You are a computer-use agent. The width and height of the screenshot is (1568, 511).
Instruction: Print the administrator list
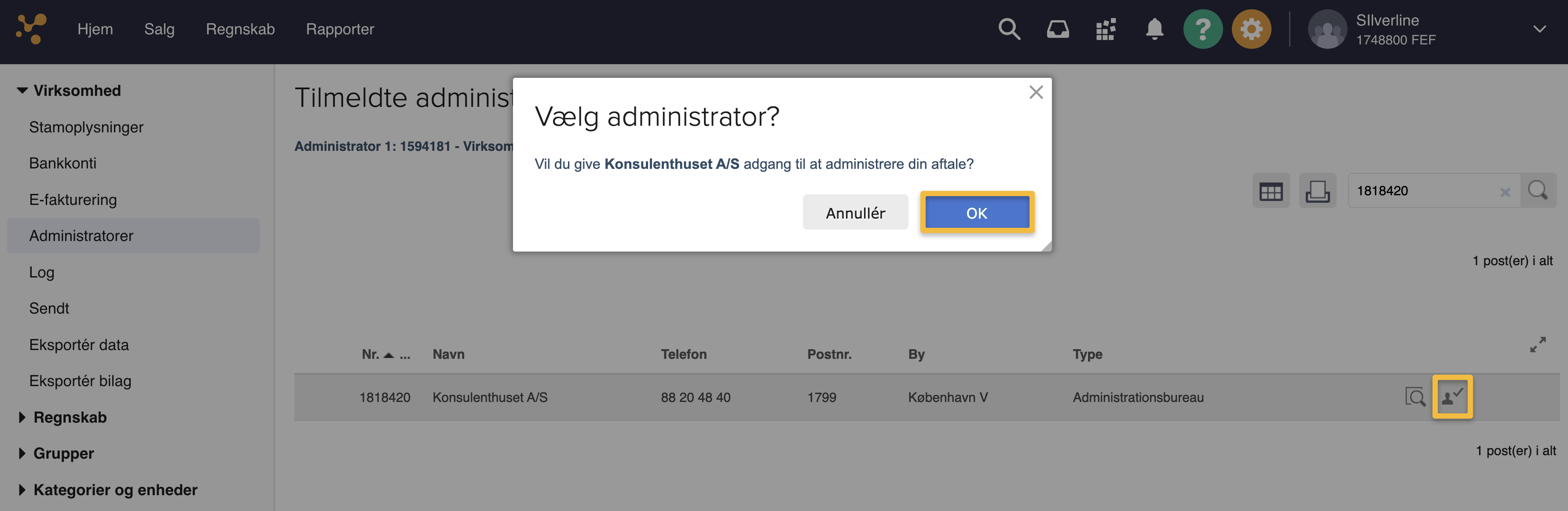click(x=1318, y=190)
